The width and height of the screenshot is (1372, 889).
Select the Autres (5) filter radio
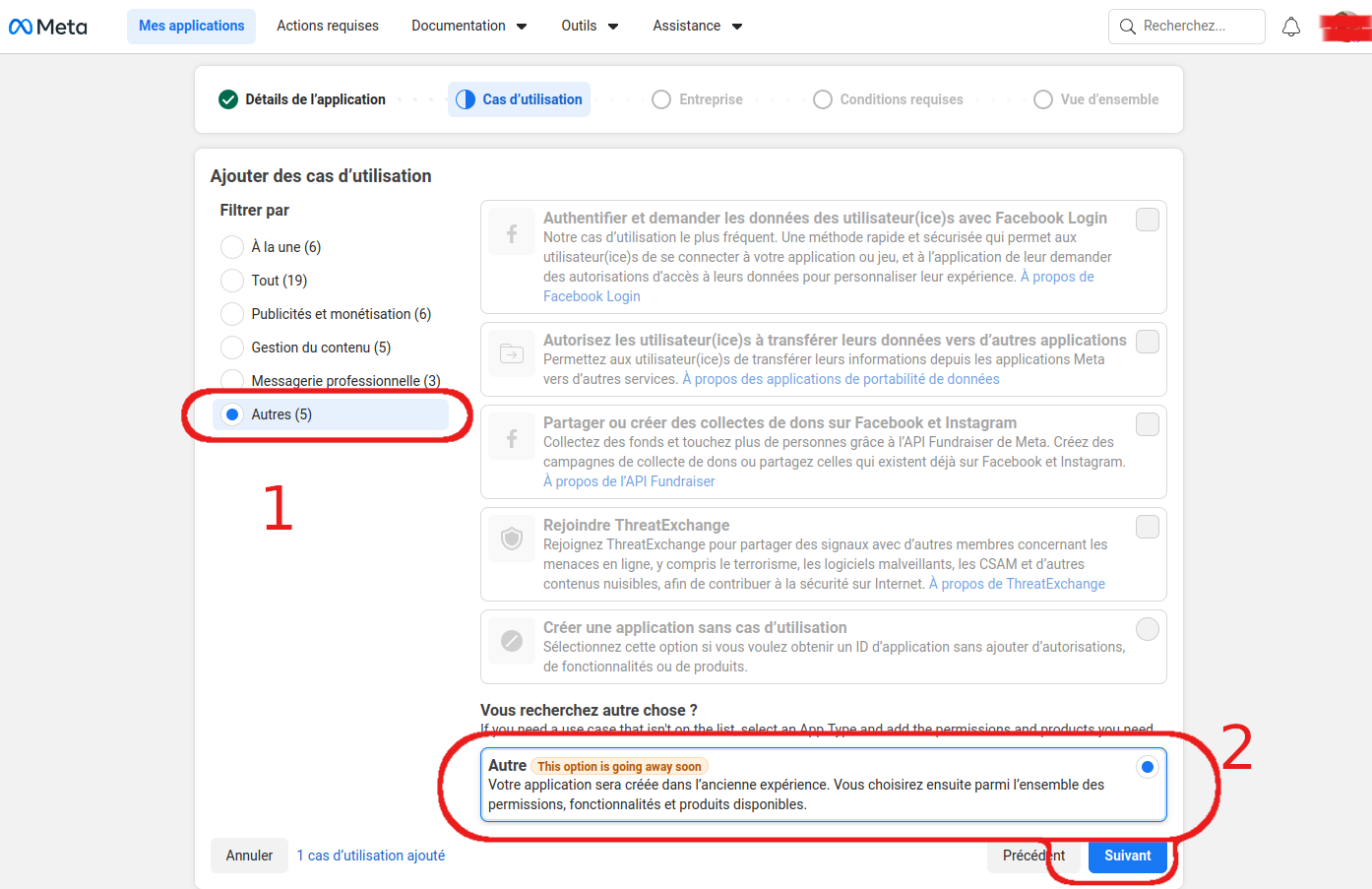[232, 414]
